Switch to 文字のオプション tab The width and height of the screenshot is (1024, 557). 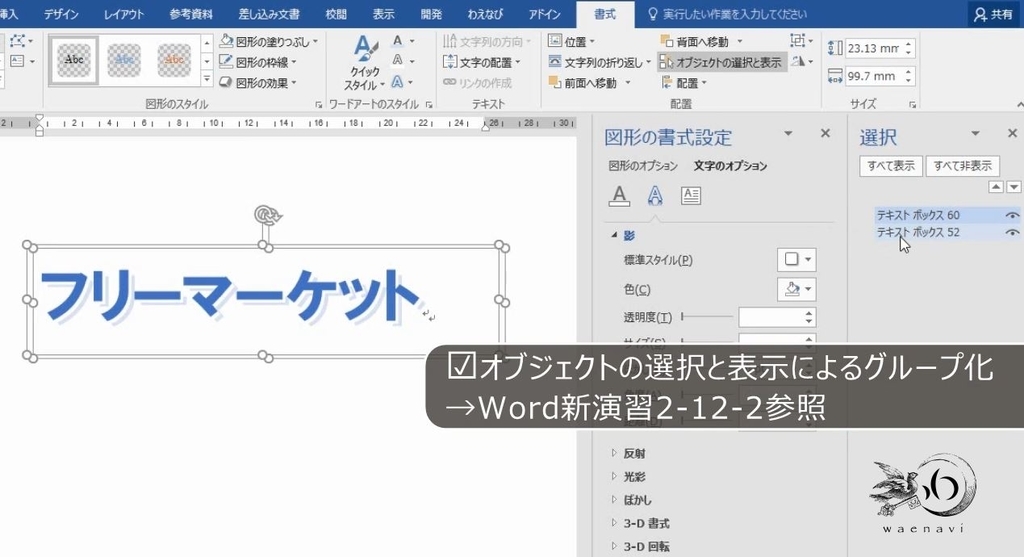(x=731, y=166)
